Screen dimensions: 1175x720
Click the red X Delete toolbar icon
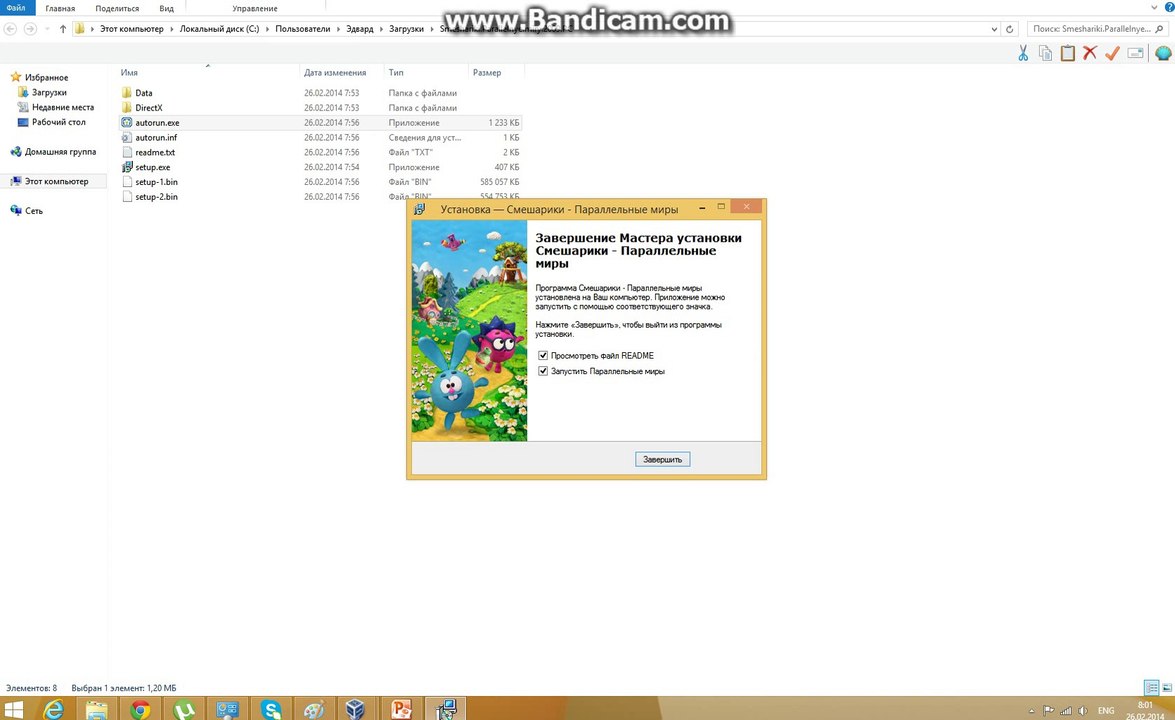1090,53
